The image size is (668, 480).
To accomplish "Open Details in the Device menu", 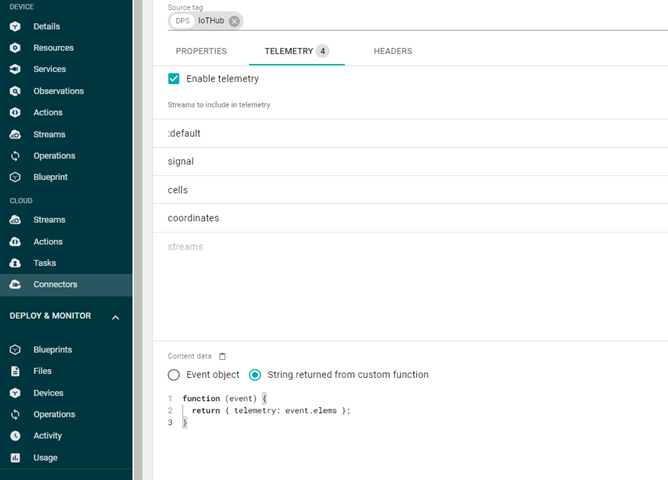I will 47,26.
